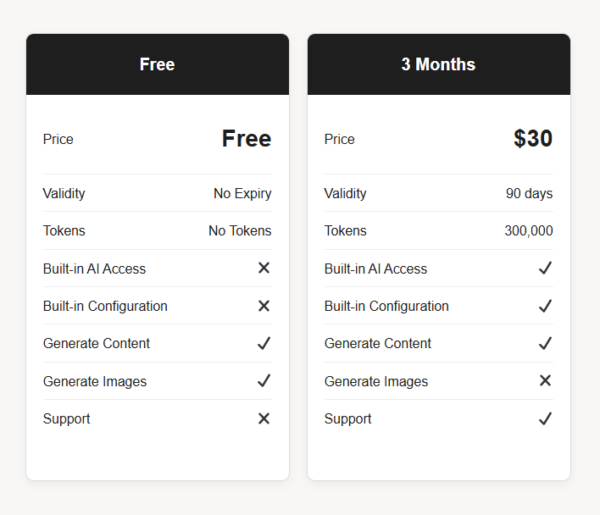This screenshot has width=600, height=515.
Task: Click the No Tokens value
Action: pyautogui.click(x=240, y=231)
